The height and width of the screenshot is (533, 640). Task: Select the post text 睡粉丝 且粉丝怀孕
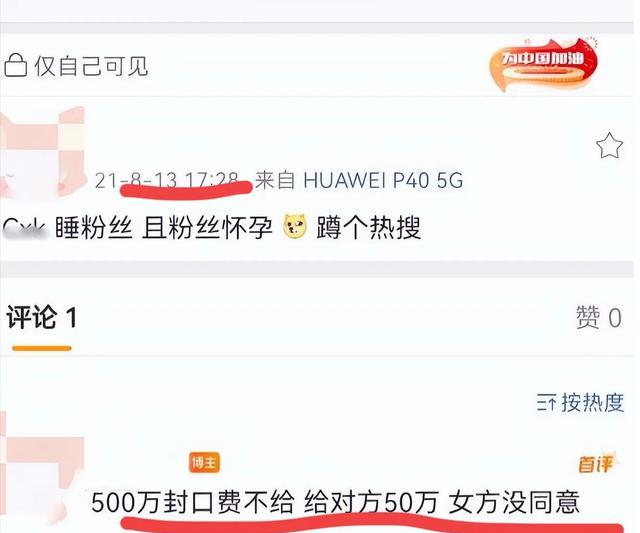click(163, 227)
